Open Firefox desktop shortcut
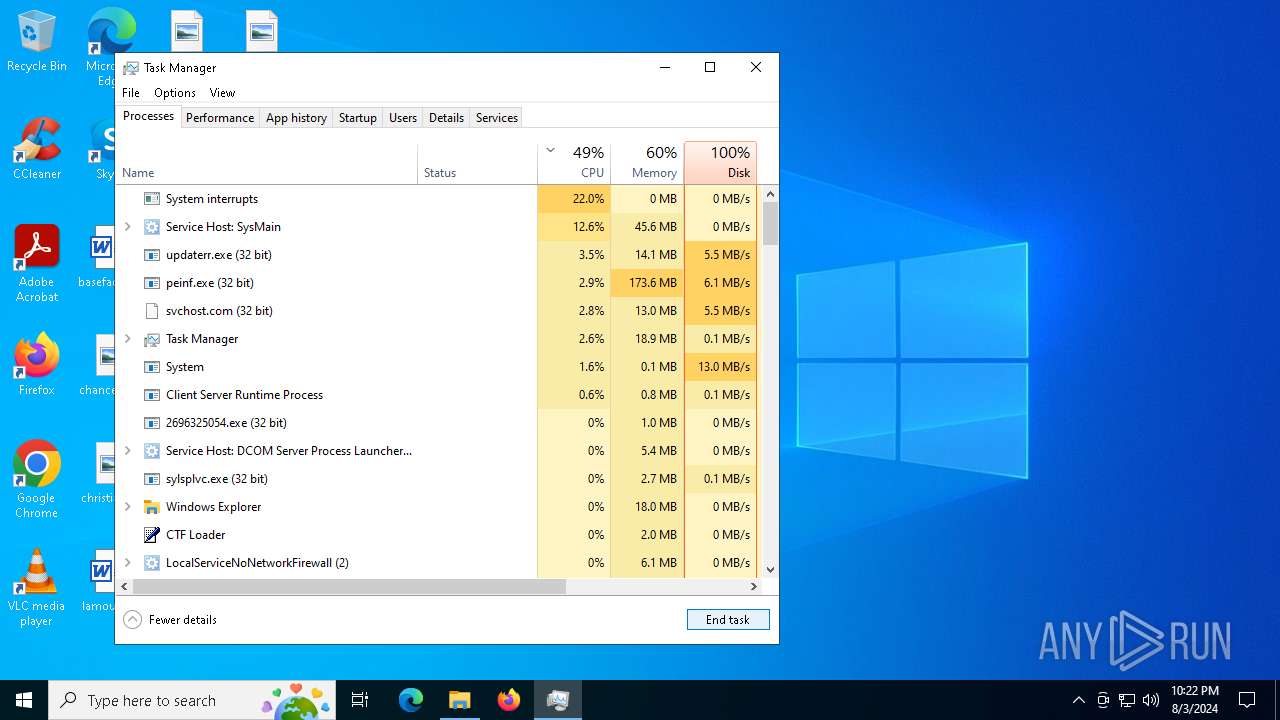This screenshot has width=1280, height=720. (x=37, y=365)
